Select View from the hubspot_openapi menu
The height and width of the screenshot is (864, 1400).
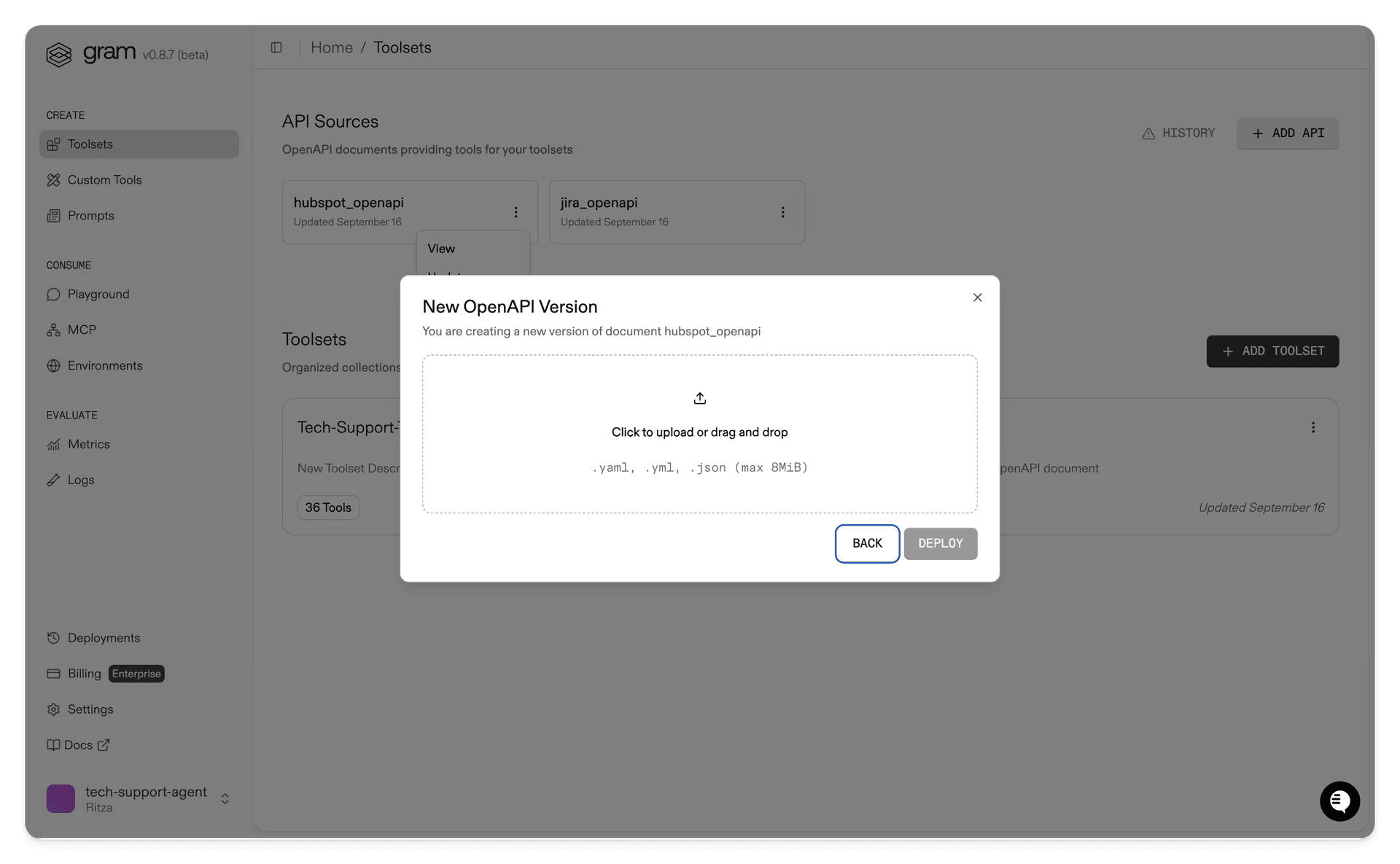pos(441,249)
